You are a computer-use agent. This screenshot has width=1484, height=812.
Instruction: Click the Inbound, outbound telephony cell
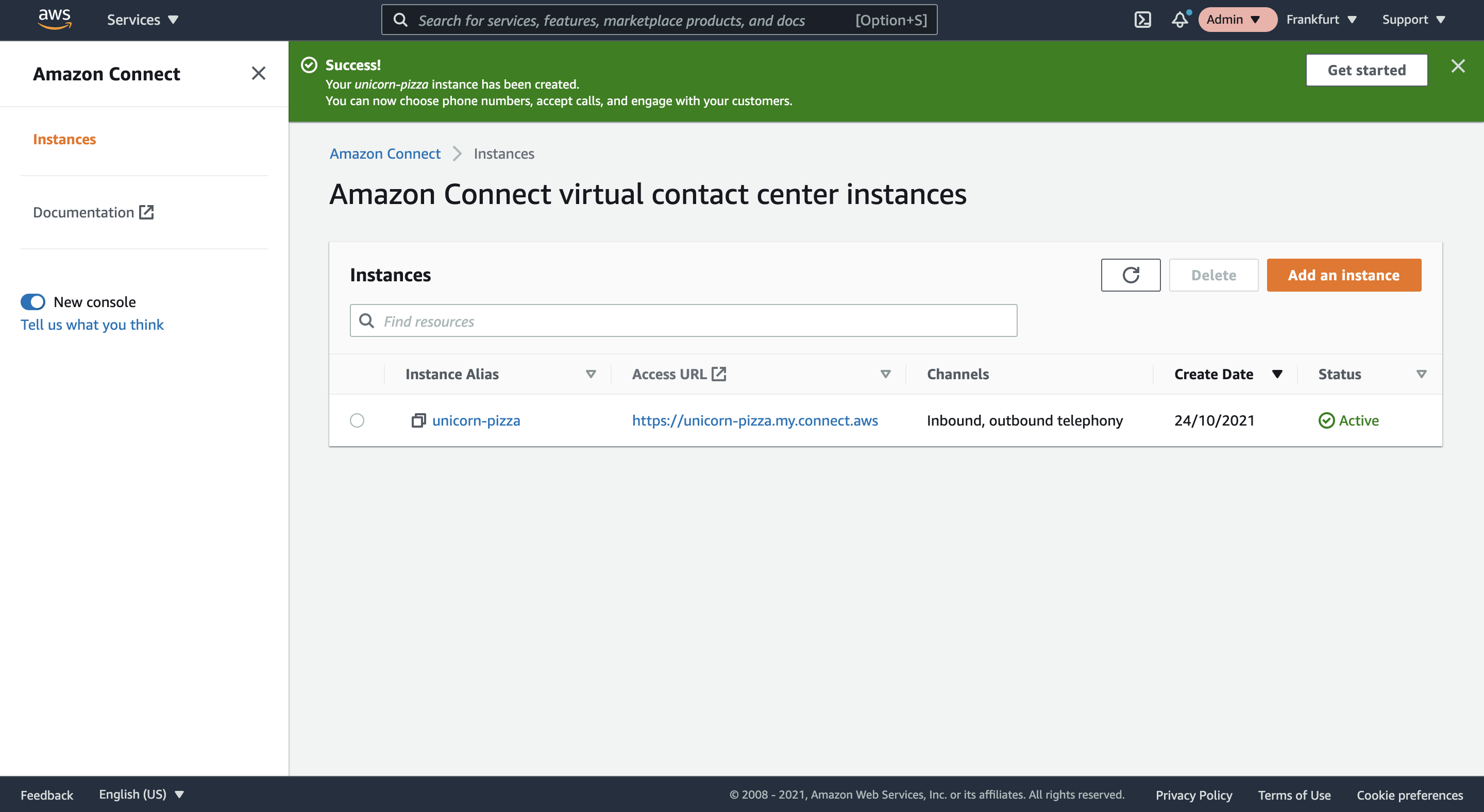click(1024, 420)
